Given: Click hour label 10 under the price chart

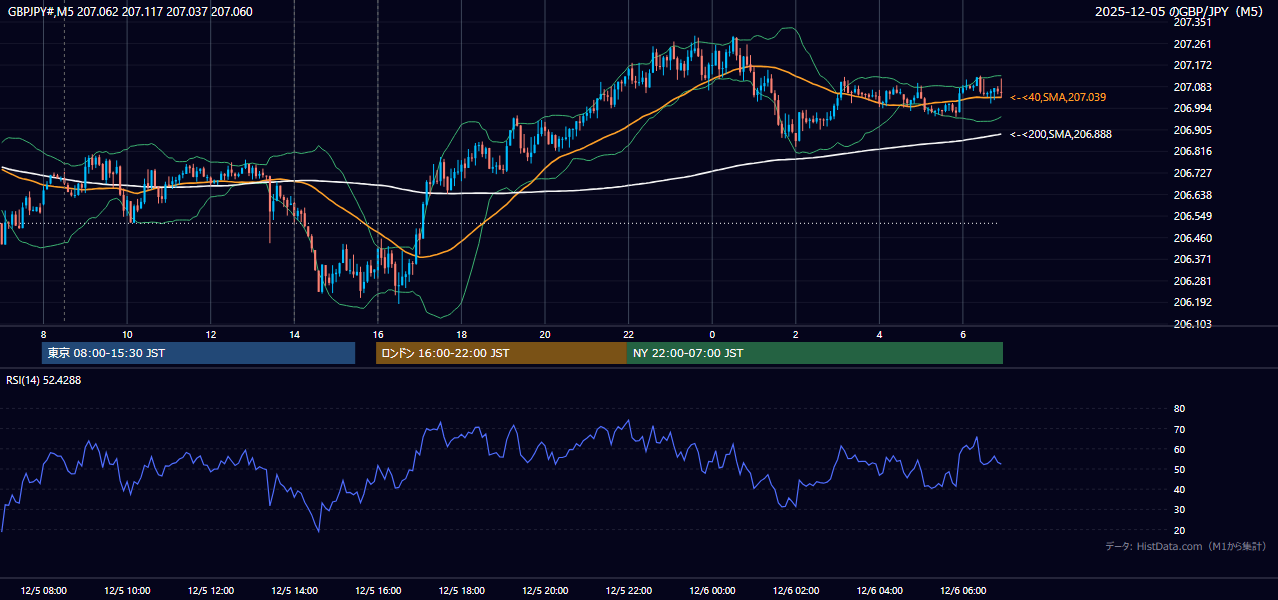Looking at the screenshot, I should 127,334.
